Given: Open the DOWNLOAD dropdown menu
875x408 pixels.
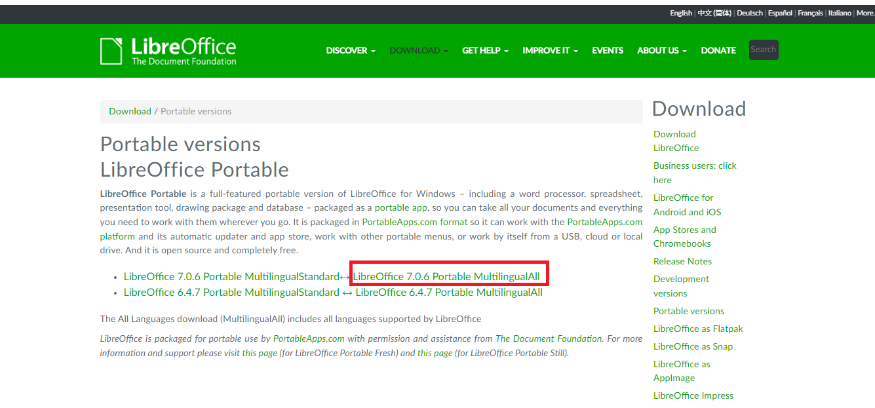Looking at the screenshot, I should click(419, 51).
